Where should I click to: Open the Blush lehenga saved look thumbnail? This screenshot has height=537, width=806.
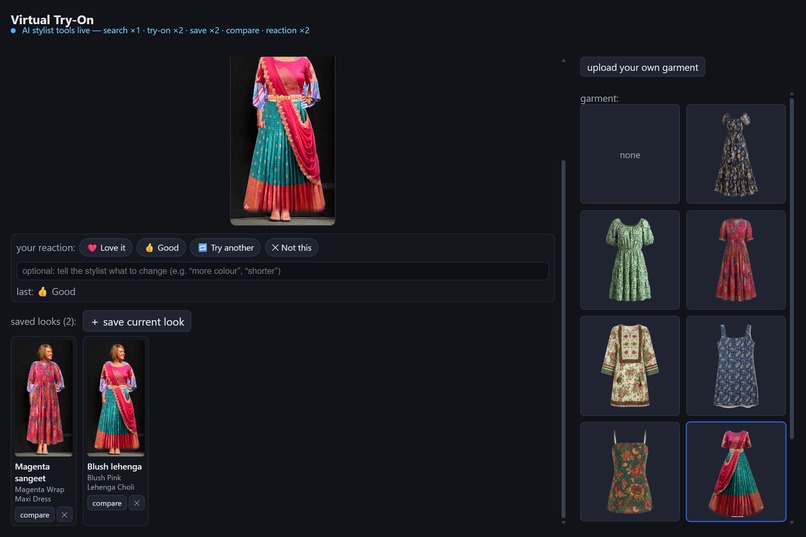tap(116, 398)
